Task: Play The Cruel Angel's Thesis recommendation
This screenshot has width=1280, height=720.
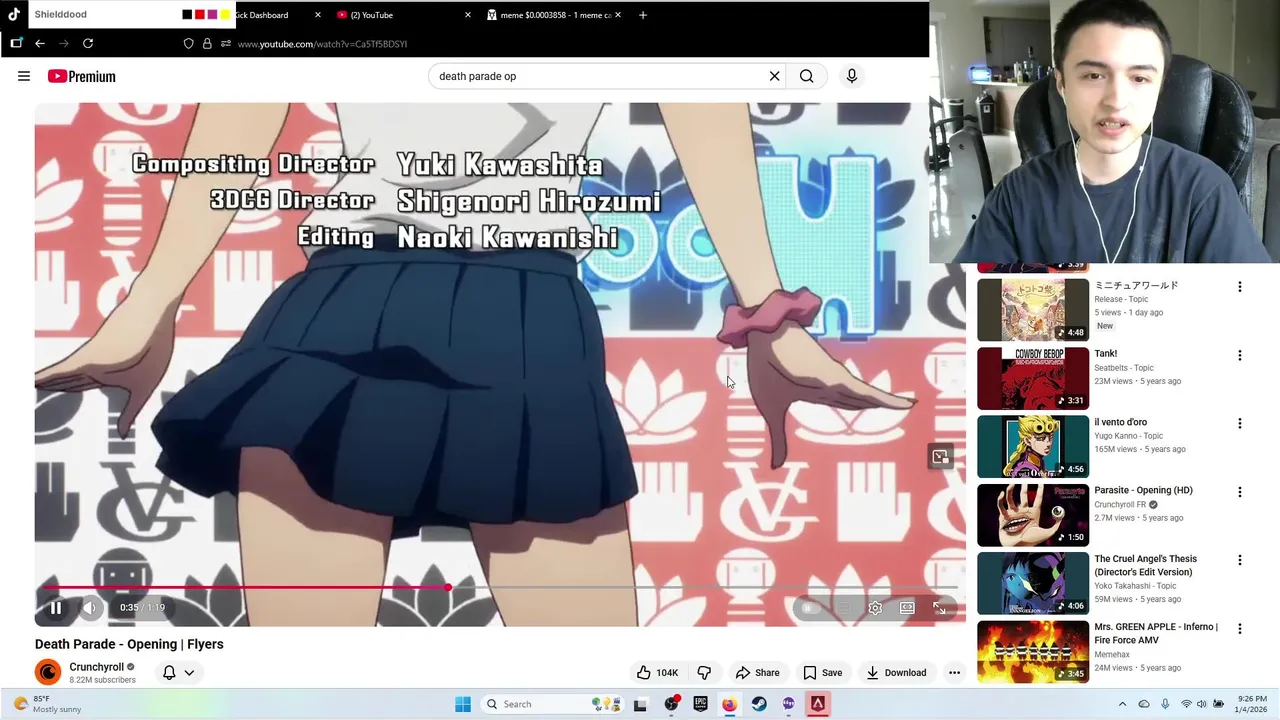Action: coord(1033,583)
